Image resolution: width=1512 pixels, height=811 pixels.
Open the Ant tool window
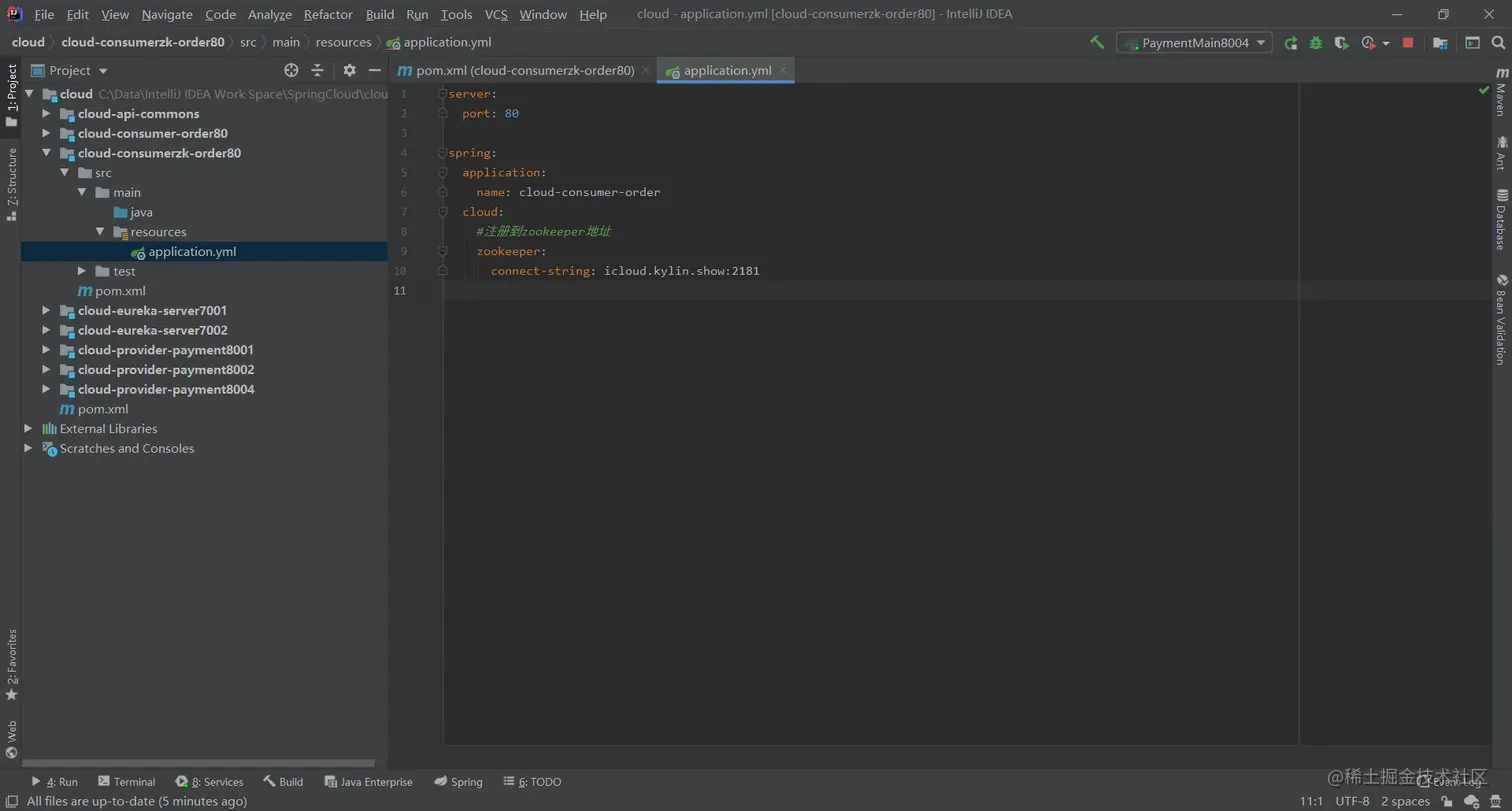point(1501,153)
